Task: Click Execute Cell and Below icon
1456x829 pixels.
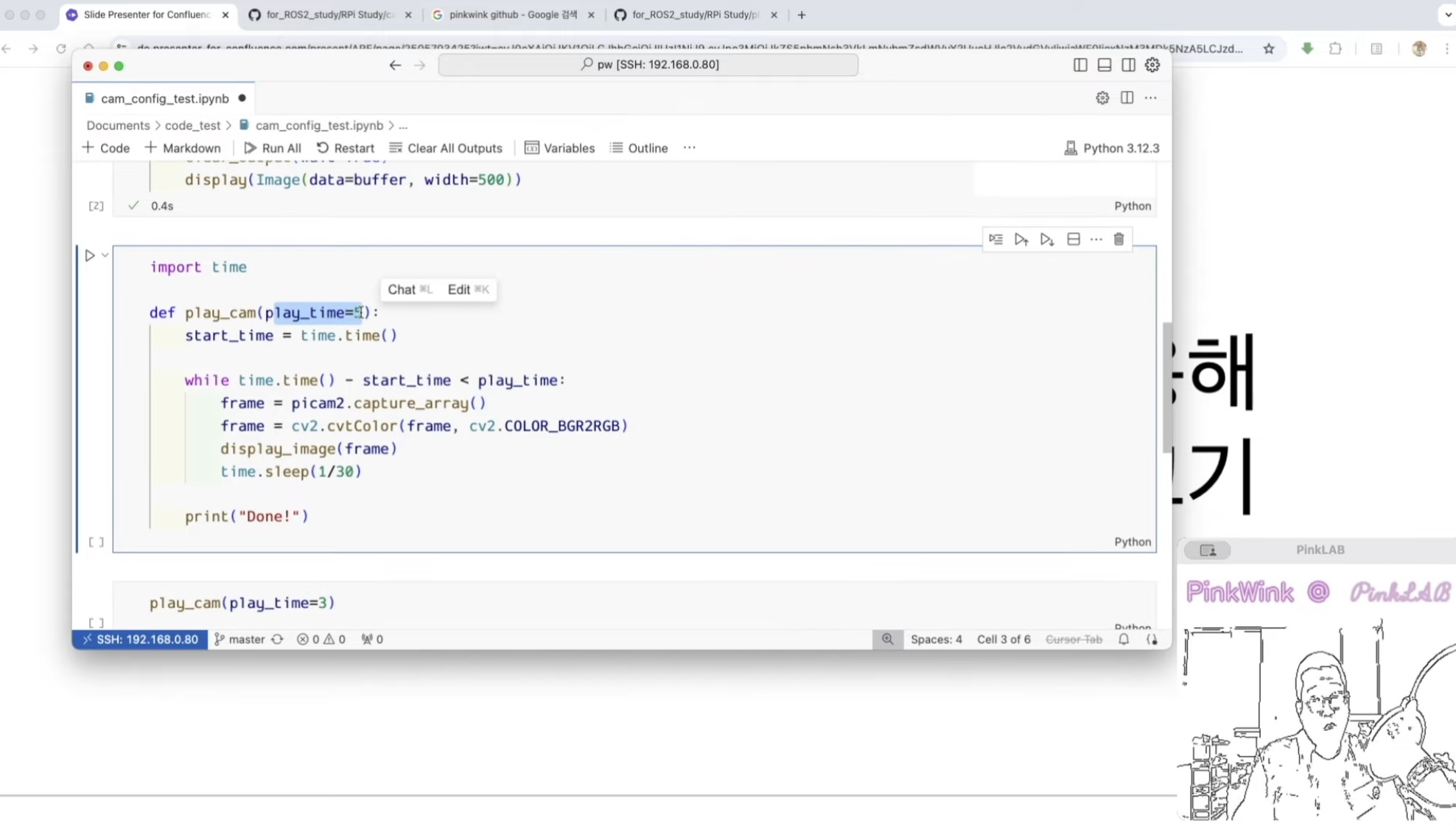Action: click(1046, 239)
